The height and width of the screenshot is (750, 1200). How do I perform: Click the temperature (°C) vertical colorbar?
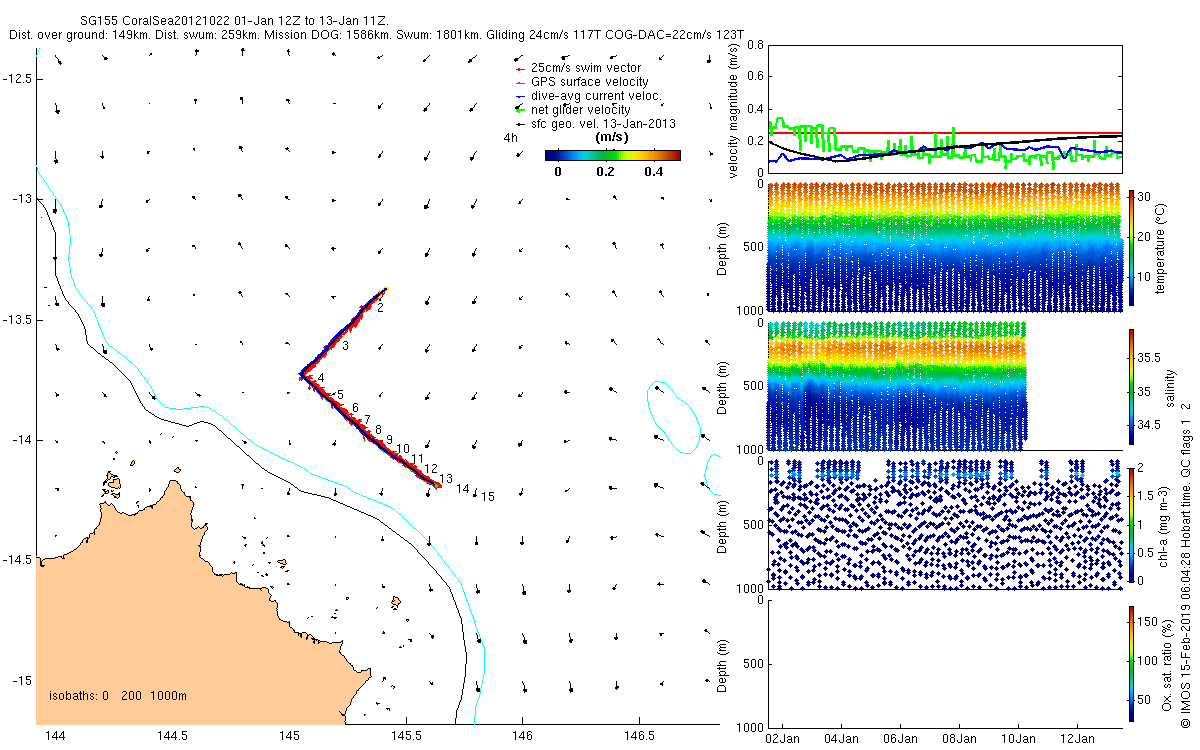(1132, 247)
